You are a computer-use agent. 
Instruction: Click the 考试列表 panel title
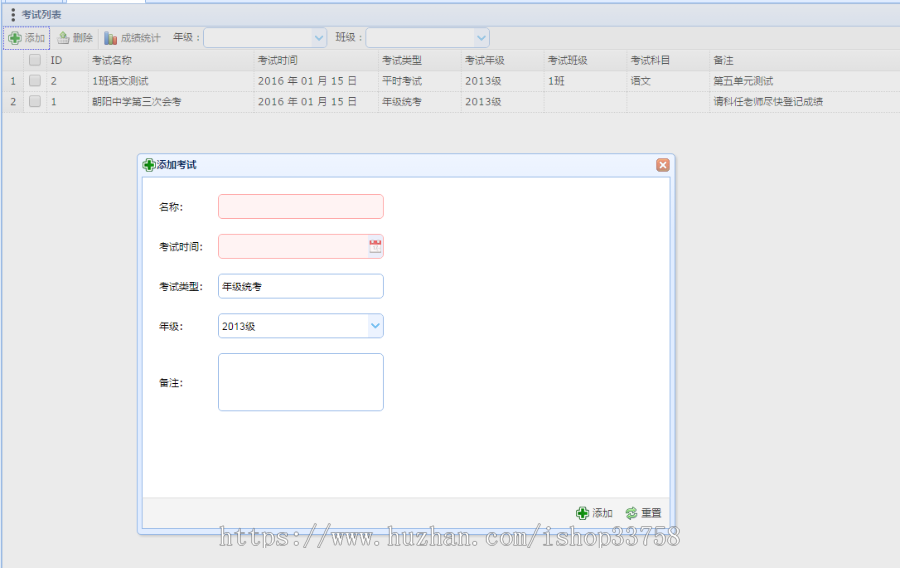coord(41,15)
